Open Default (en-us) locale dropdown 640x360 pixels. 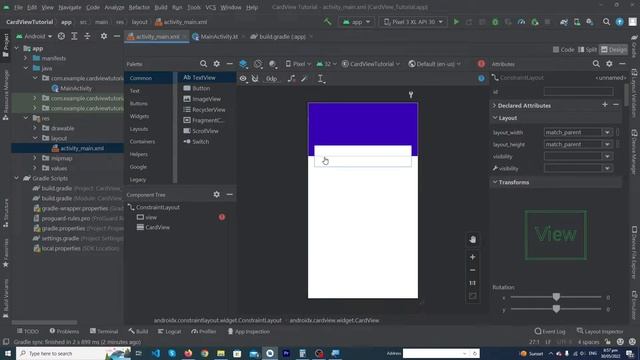[x=434, y=64]
